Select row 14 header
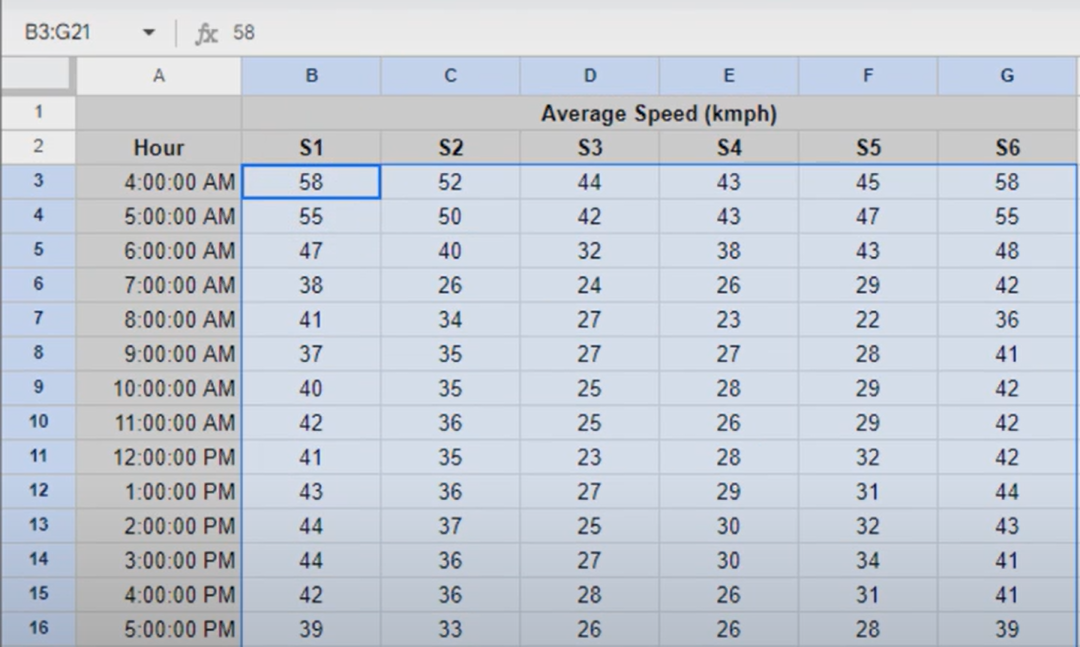The image size is (1080, 647). [38, 560]
